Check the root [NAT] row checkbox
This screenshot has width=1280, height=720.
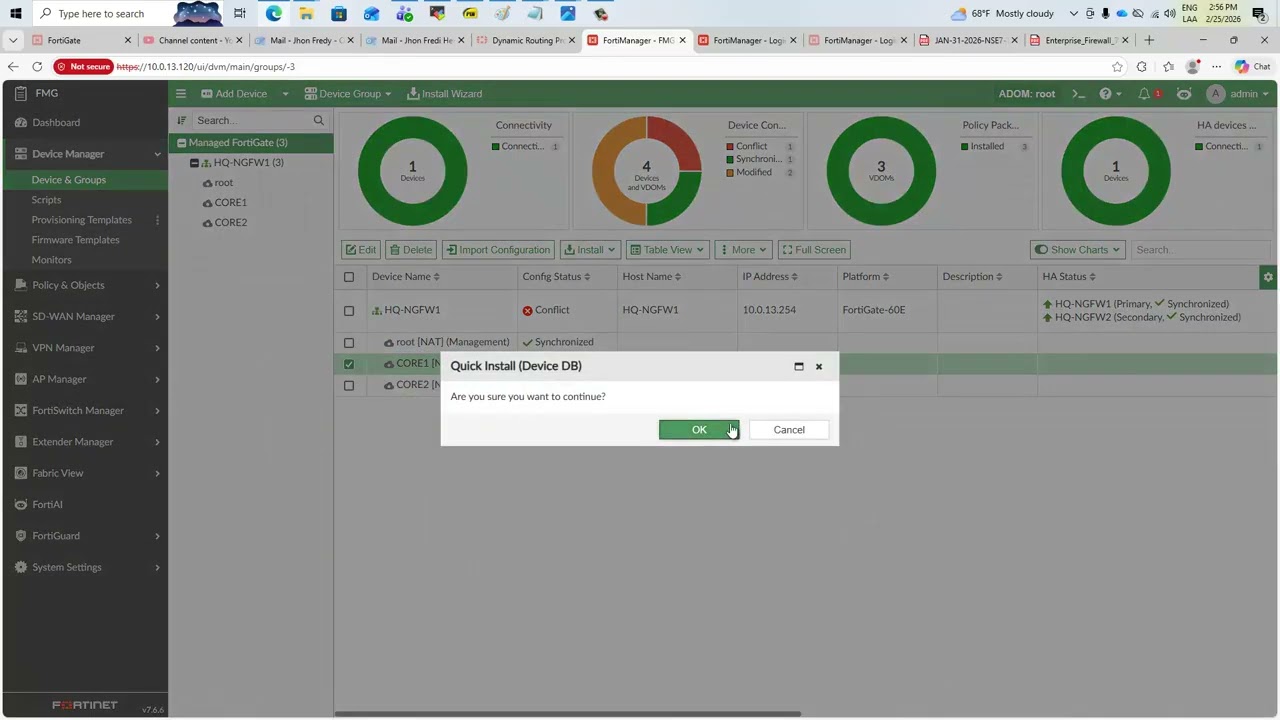349,343
